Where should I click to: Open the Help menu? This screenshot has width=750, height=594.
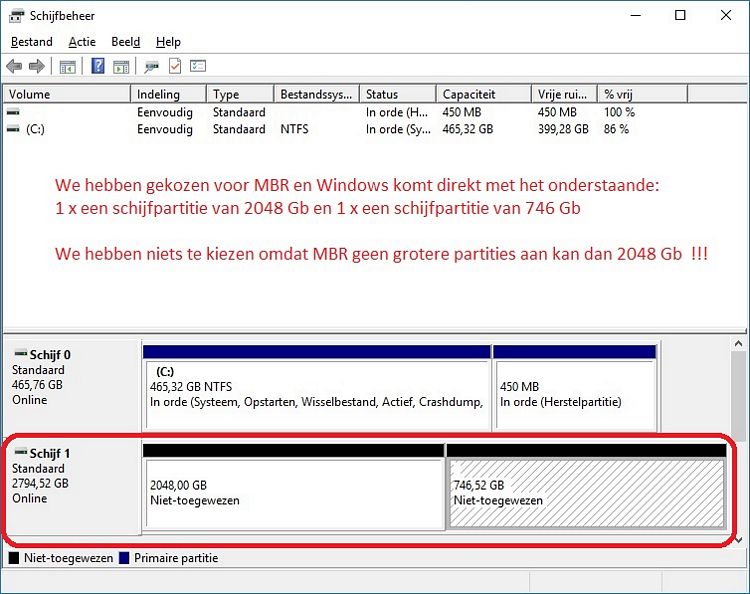pos(168,42)
